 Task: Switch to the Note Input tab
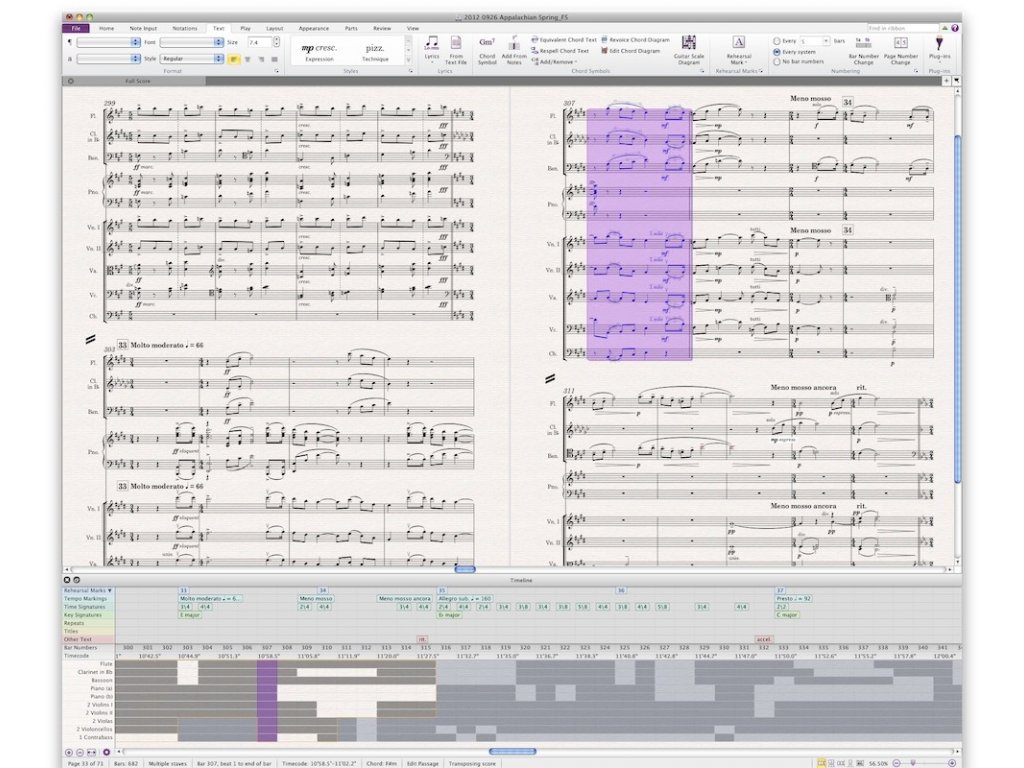coord(143,28)
